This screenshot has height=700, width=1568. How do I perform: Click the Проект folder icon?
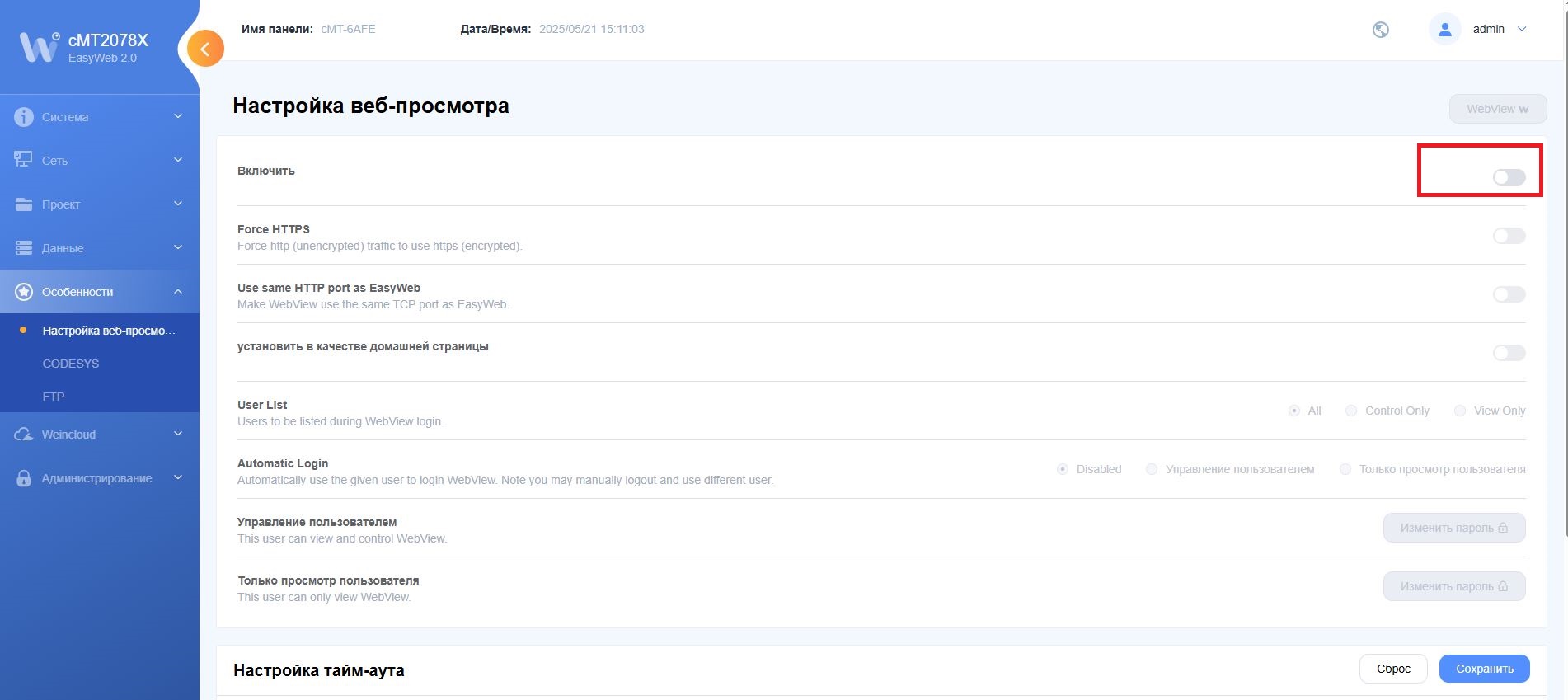(x=24, y=204)
